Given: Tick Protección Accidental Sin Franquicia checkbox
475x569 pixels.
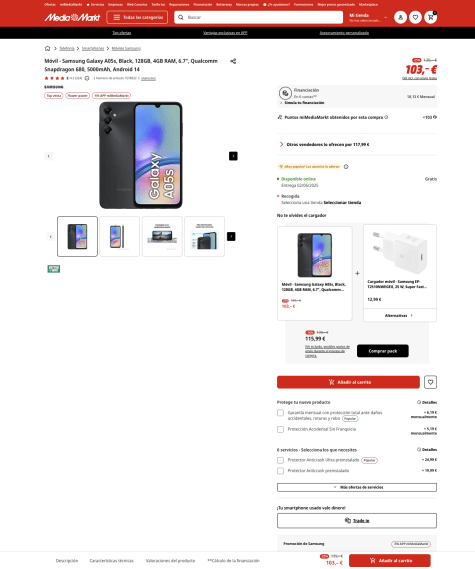Looking at the screenshot, I should (280, 429).
